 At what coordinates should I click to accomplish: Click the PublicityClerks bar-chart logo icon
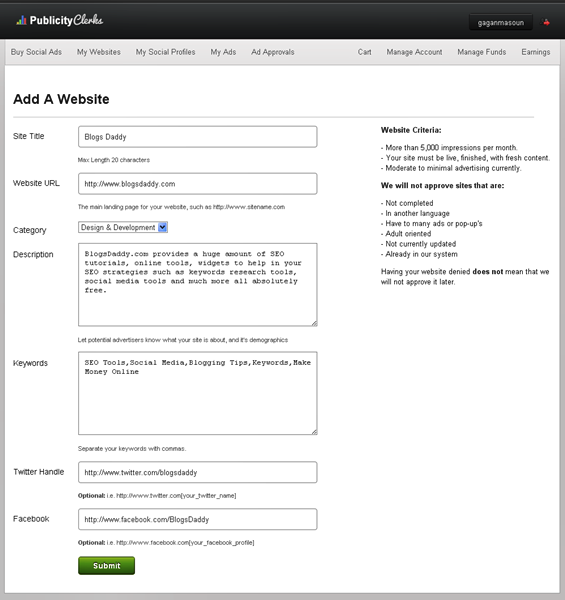point(21,20)
